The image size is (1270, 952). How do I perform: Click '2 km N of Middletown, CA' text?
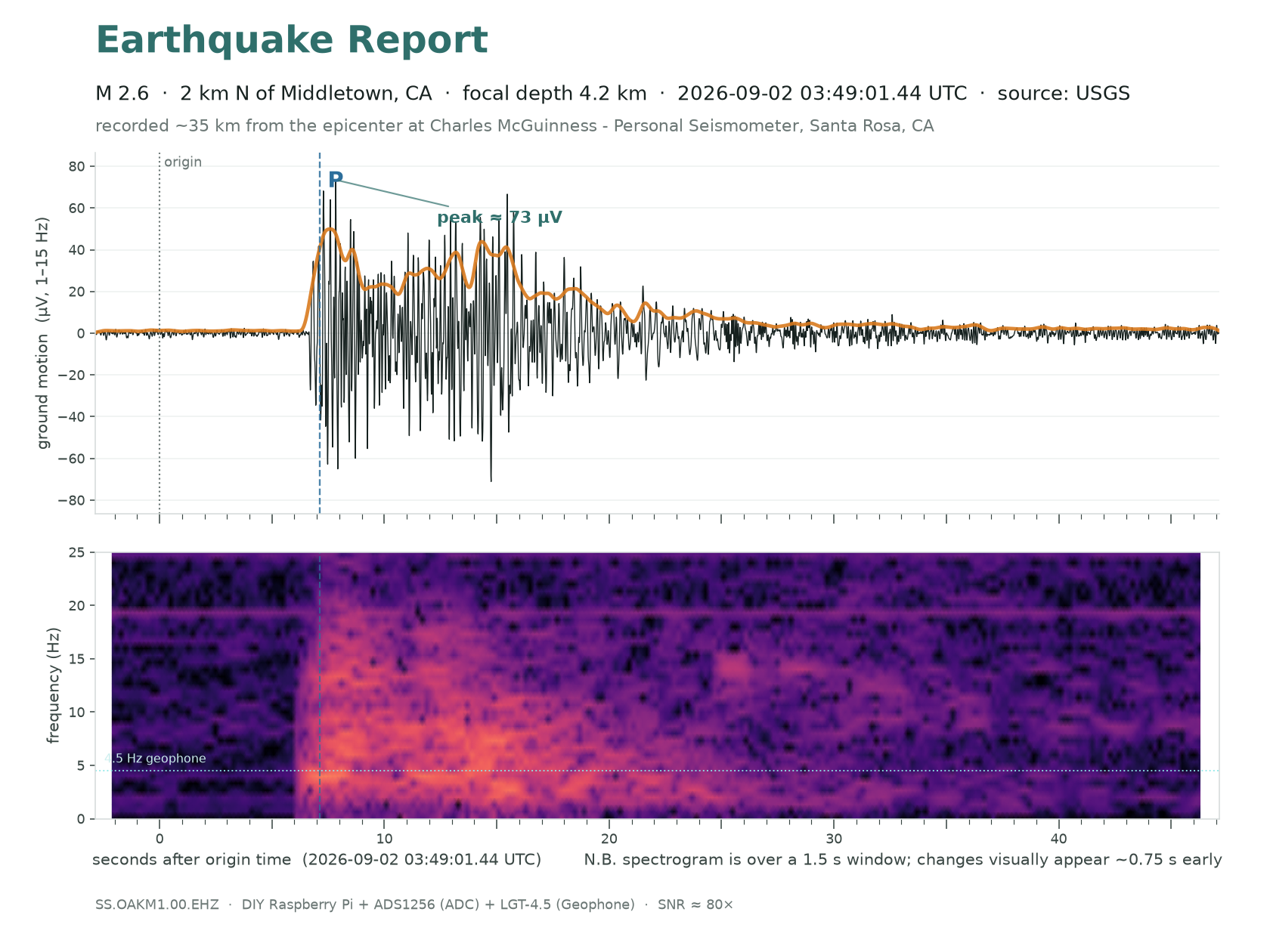click(306, 94)
